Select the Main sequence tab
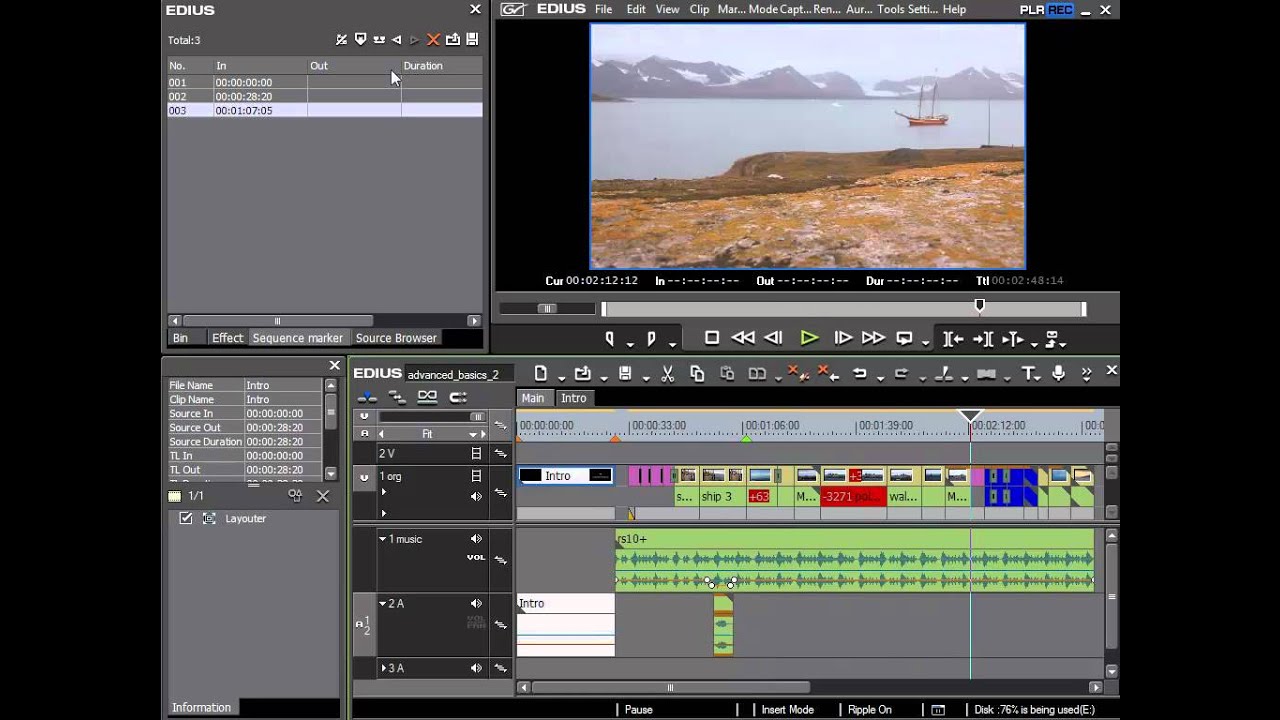Image resolution: width=1280 pixels, height=720 pixels. [x=533, y=398]
